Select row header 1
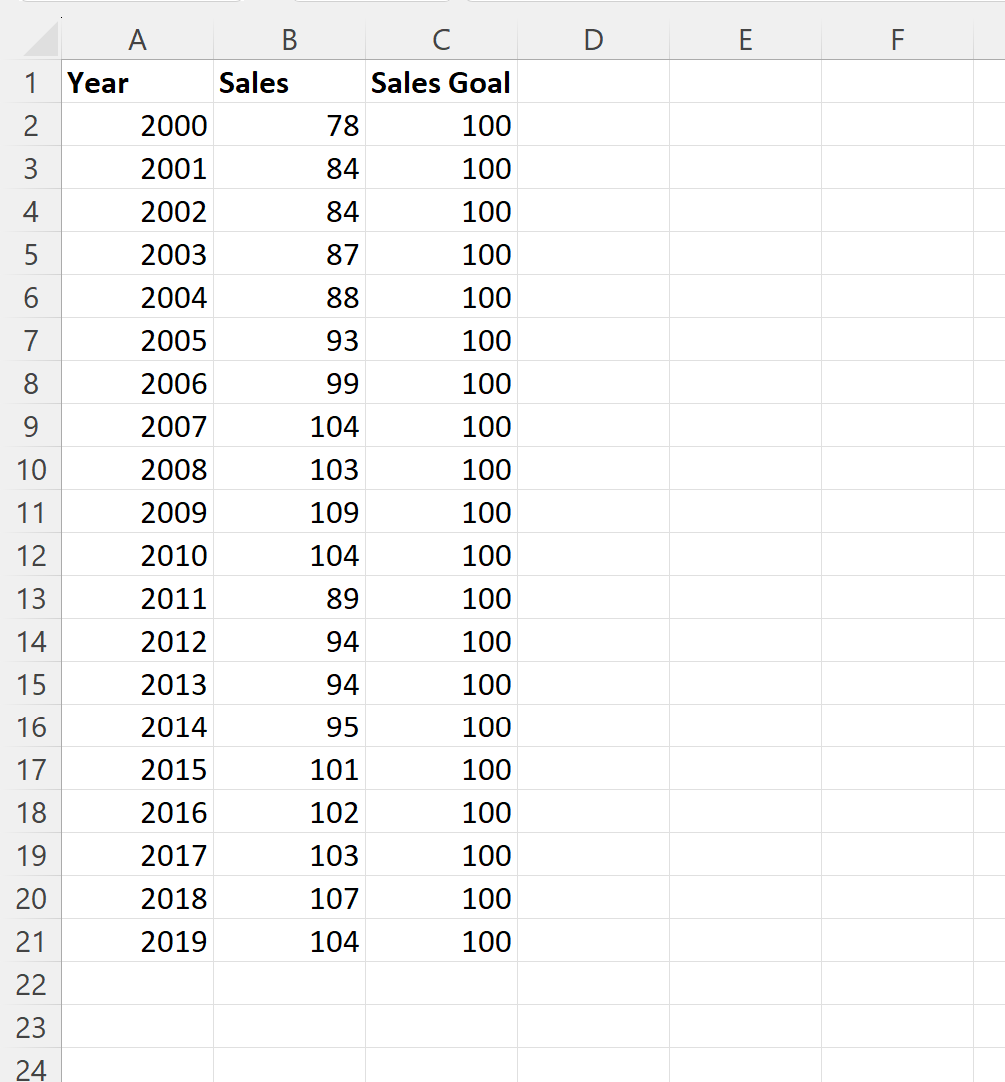The height and width of the screenshot is (1082, 1005). (33, 83)
